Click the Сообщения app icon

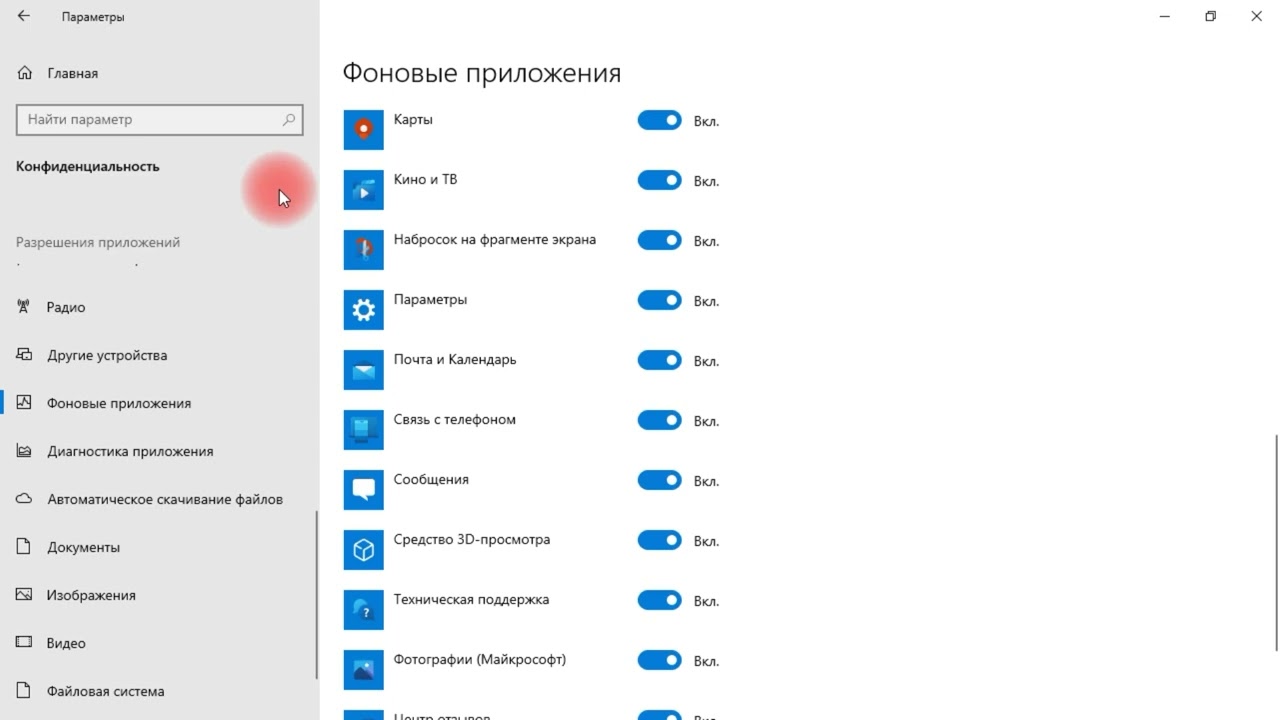point(364,490)
